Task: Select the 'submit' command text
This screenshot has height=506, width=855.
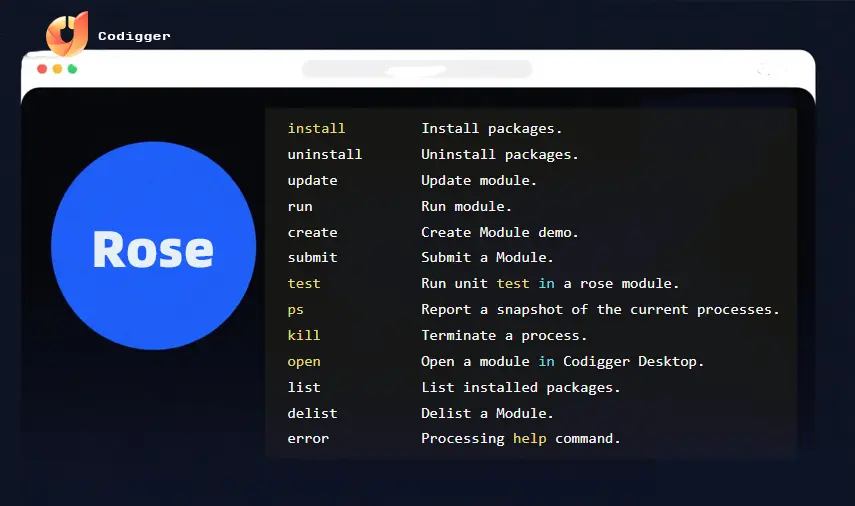Action: pos(312,257)
